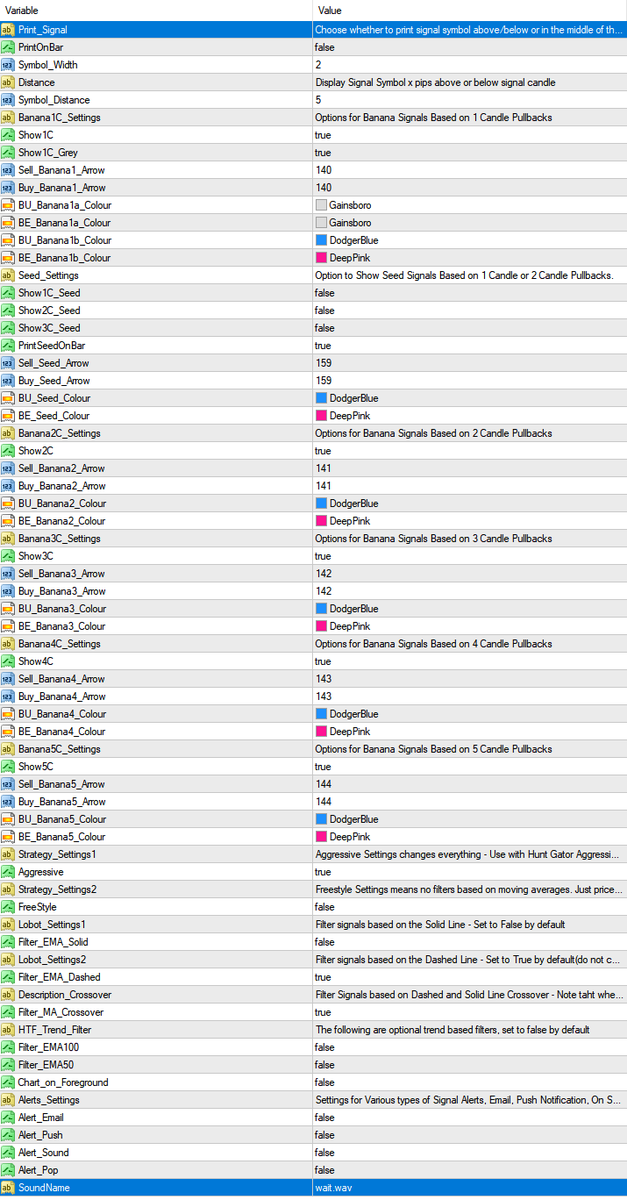Toggle the Alert_Email false value
Viewport: 627px width, 1200px height.
coord(325,1117)
